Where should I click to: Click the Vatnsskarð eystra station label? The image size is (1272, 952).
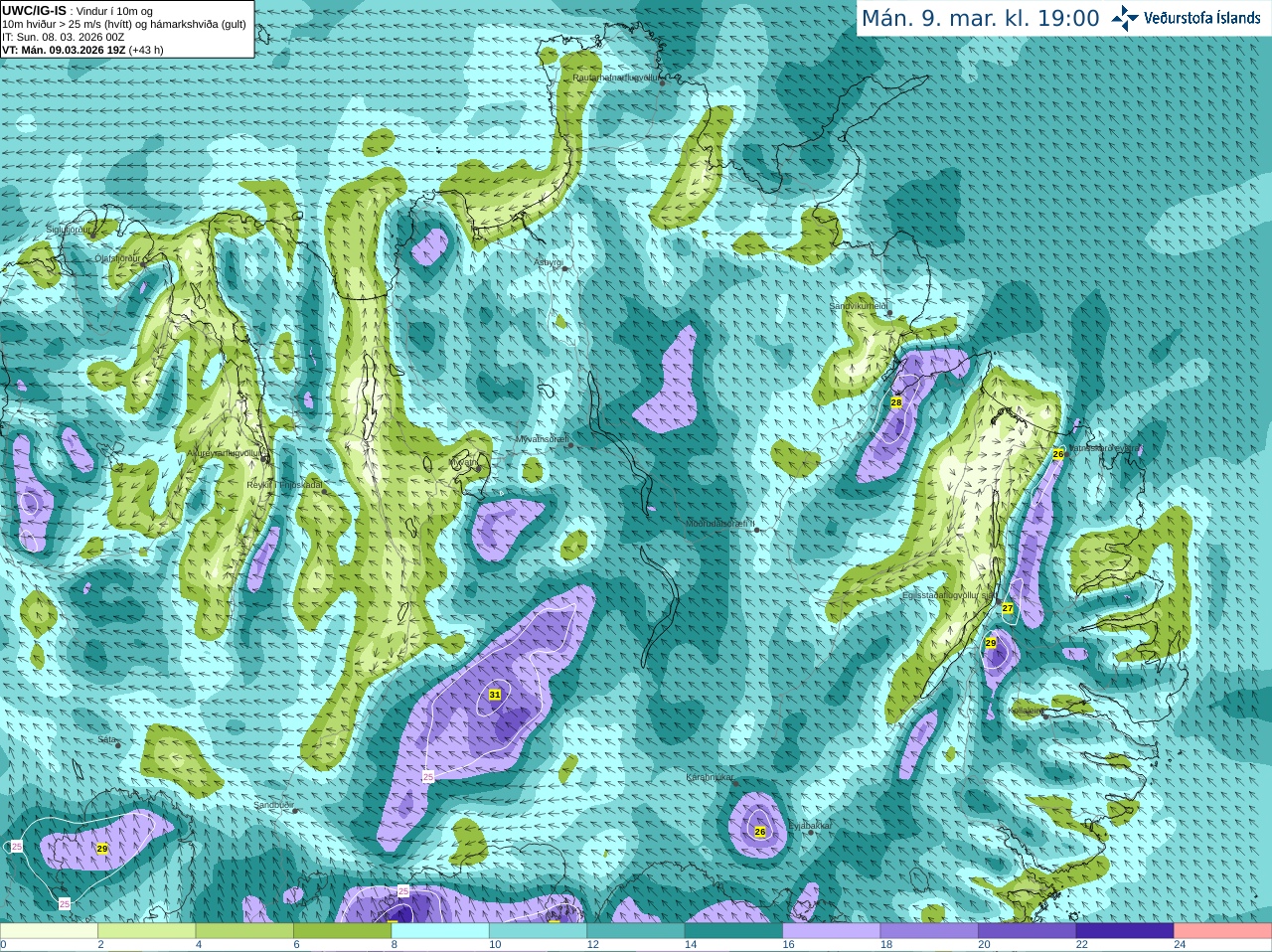[x=1103, y=448]
